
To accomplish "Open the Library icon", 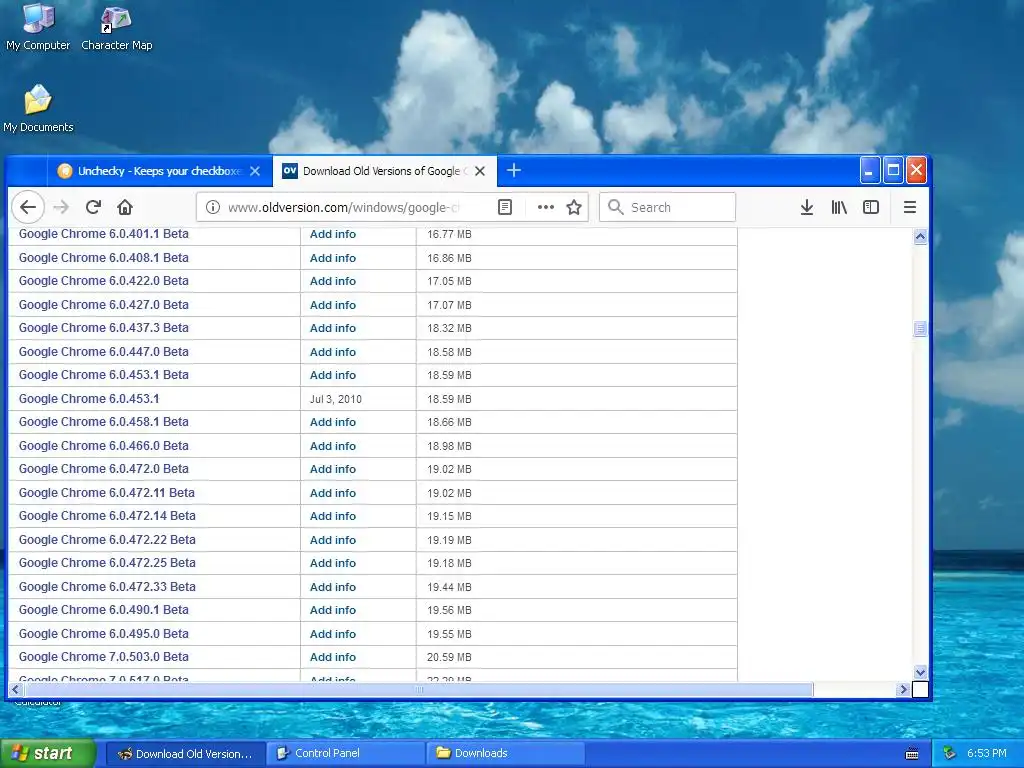I will coord(839,207).
